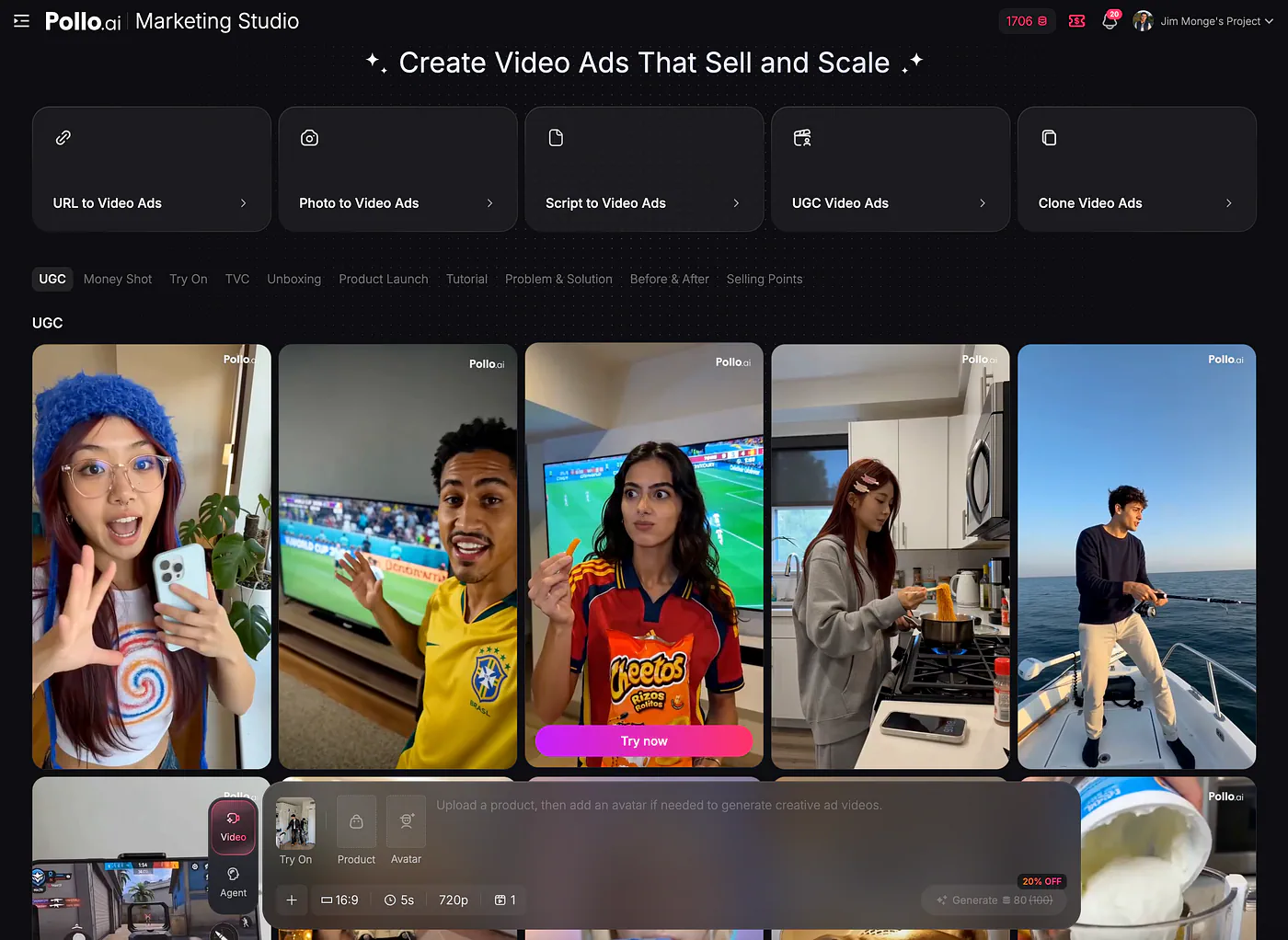Open Clone Video Ads
Screen dimensions: 1288x940
point(1137,169)
